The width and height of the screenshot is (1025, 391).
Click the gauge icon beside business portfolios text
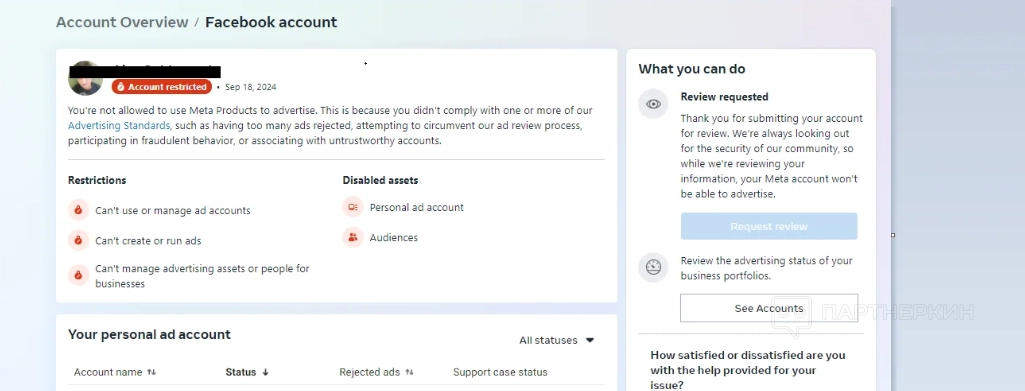coord(653,267)
